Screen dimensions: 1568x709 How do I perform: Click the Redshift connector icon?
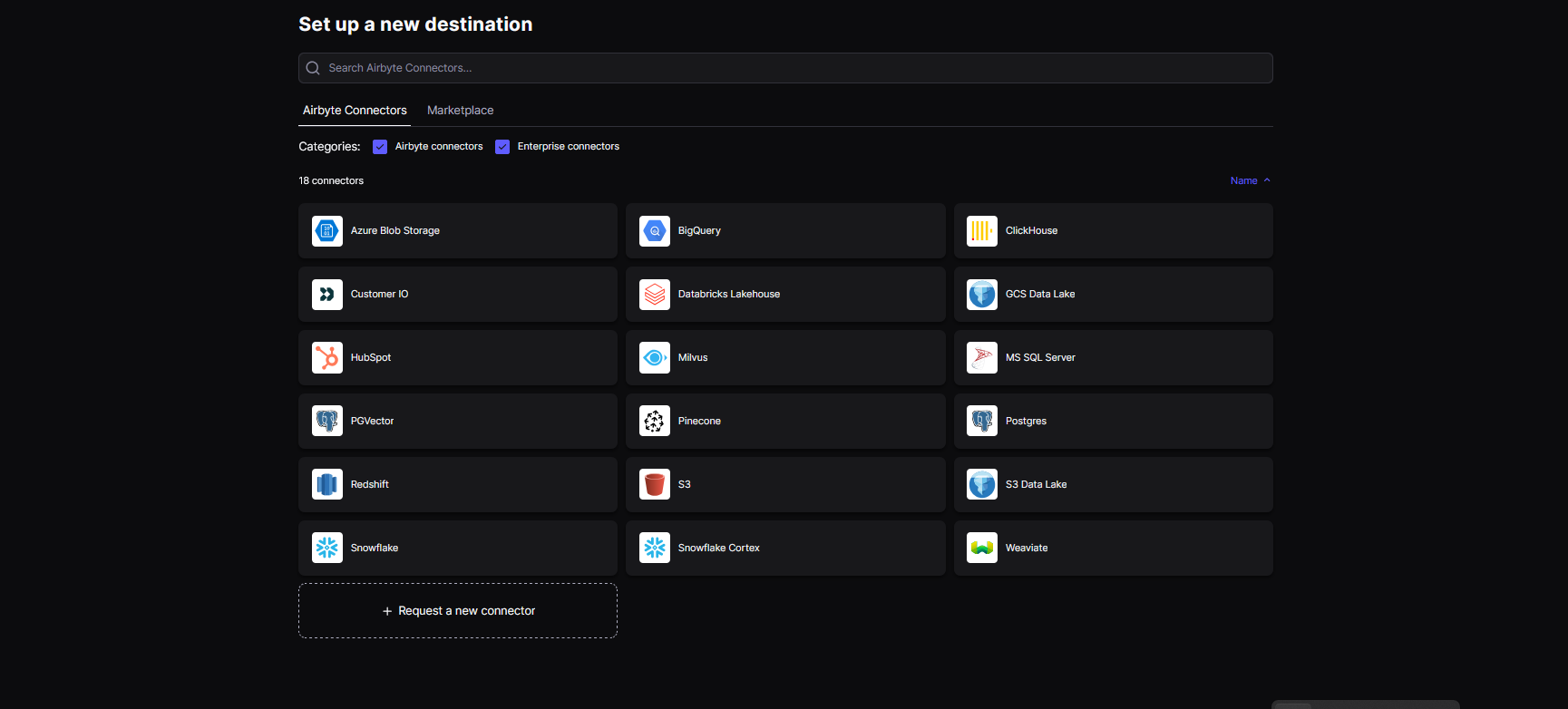point(326,485)
